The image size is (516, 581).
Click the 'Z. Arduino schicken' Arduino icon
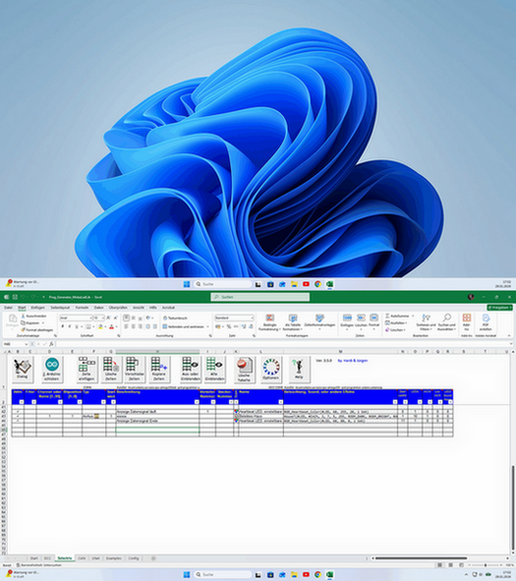pos(52,369)
